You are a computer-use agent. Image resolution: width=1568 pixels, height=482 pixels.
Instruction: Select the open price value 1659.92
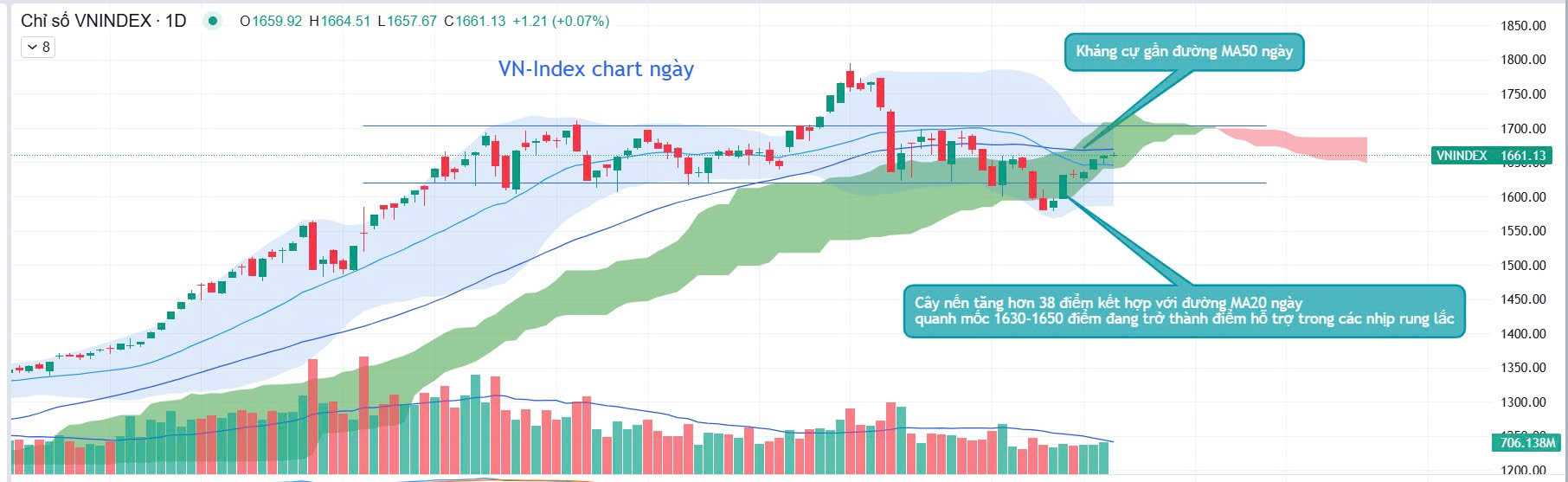(x=277, y=21)
